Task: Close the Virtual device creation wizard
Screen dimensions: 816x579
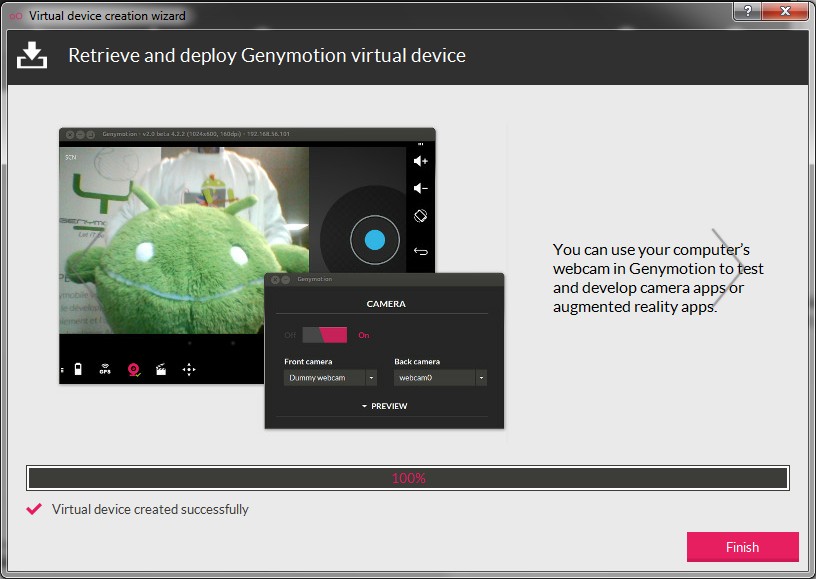Action: coord(785,11)
